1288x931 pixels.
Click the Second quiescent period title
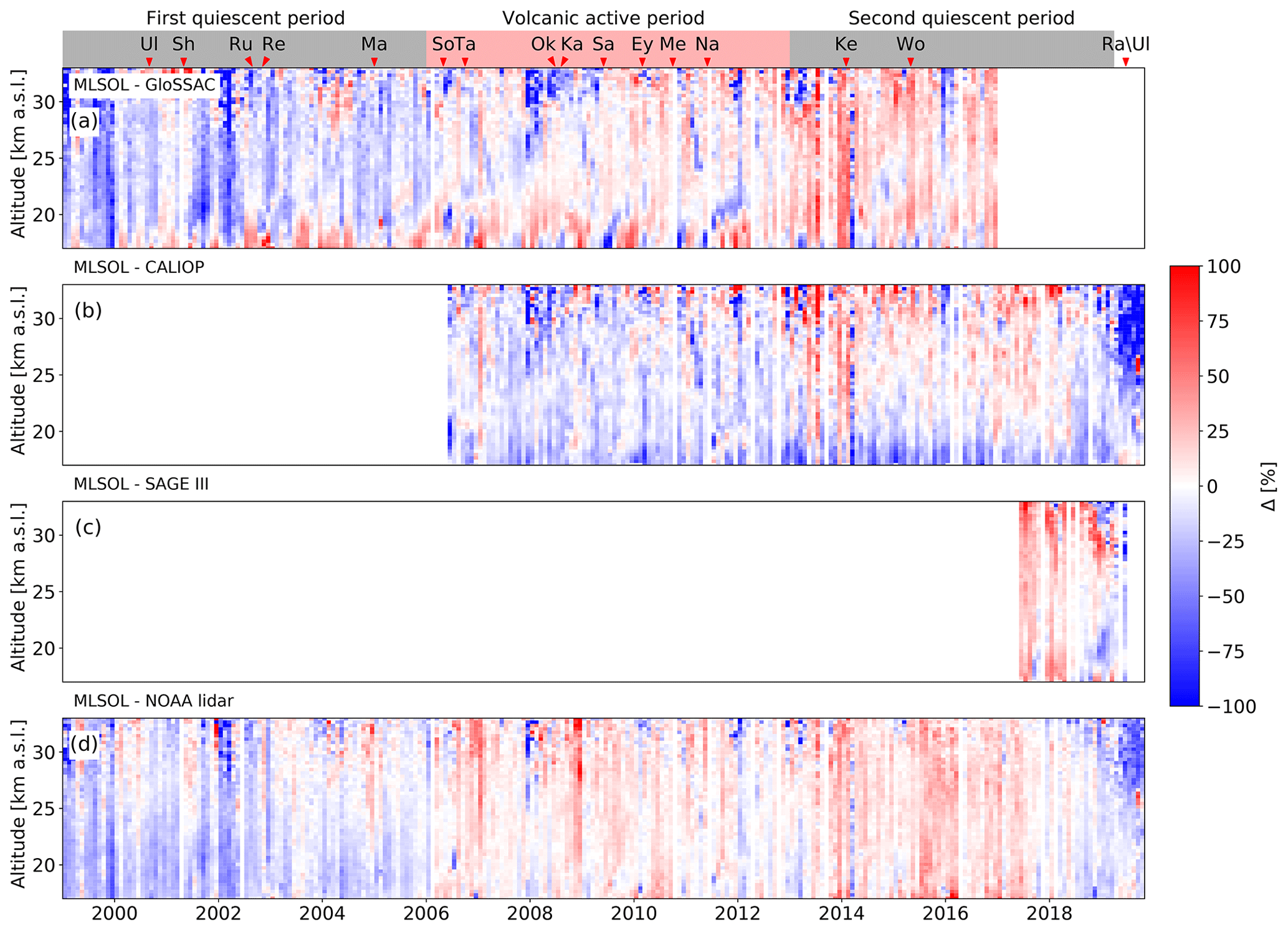[961, 18]
